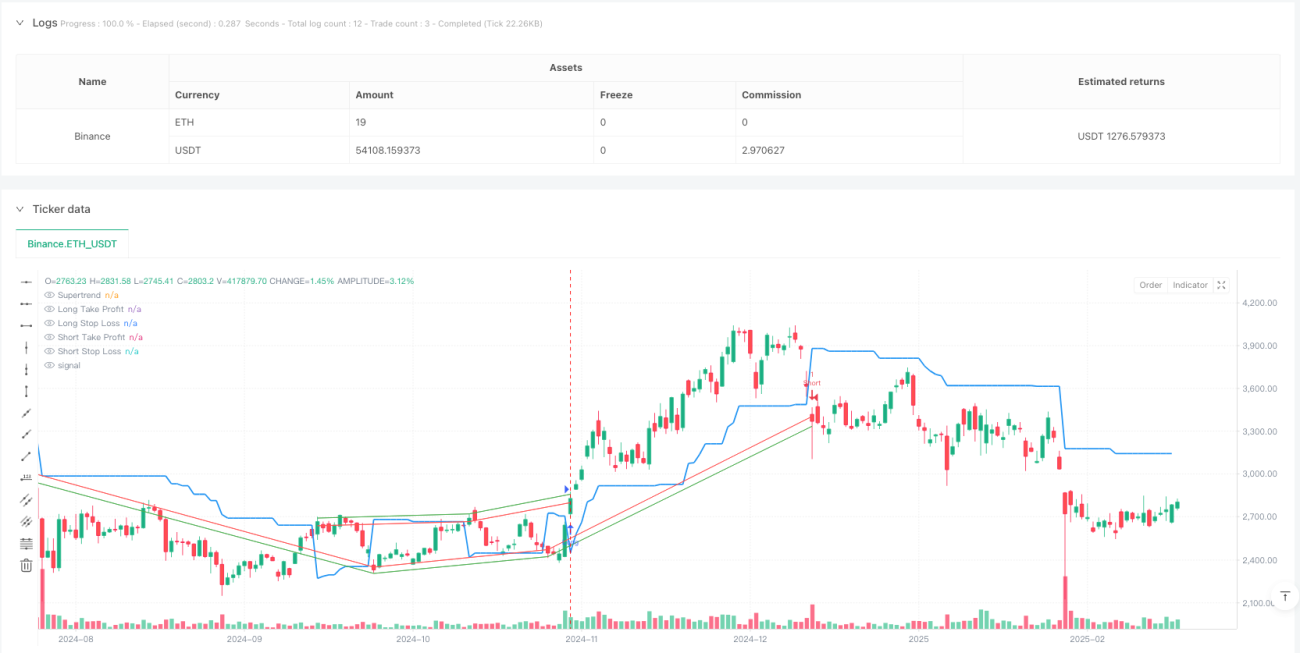
Task: Click the 3,600.00 price axis label
Action: click(1259, 388)
